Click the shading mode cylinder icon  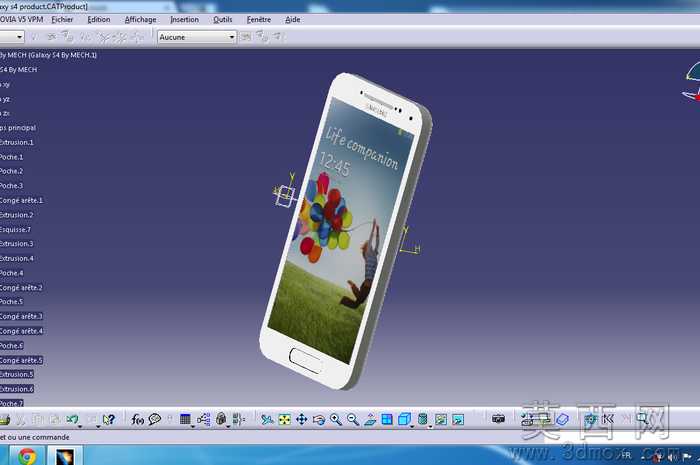[x=422, y=419]
